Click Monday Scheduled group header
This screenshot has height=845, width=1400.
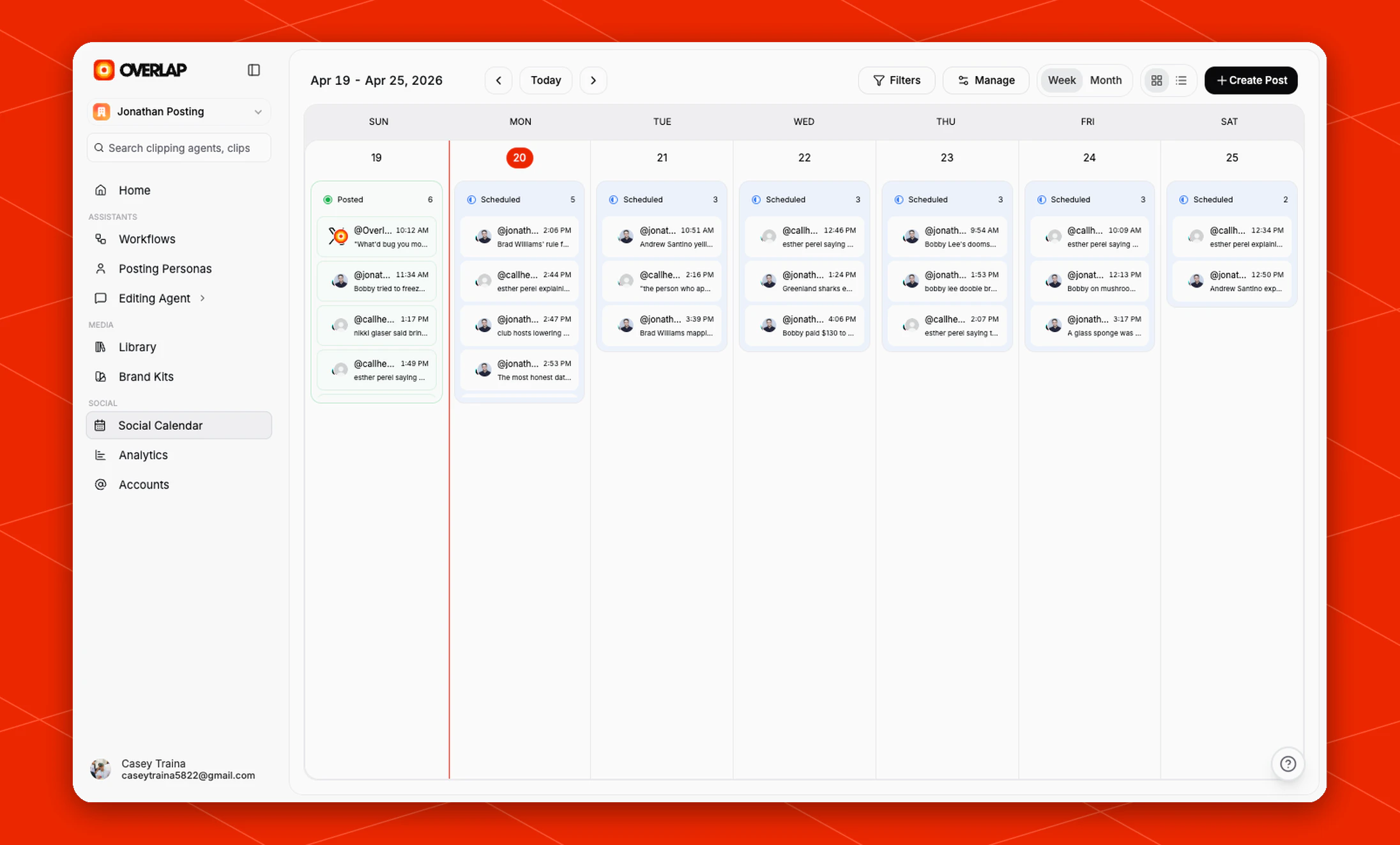[x=520, y=199]
